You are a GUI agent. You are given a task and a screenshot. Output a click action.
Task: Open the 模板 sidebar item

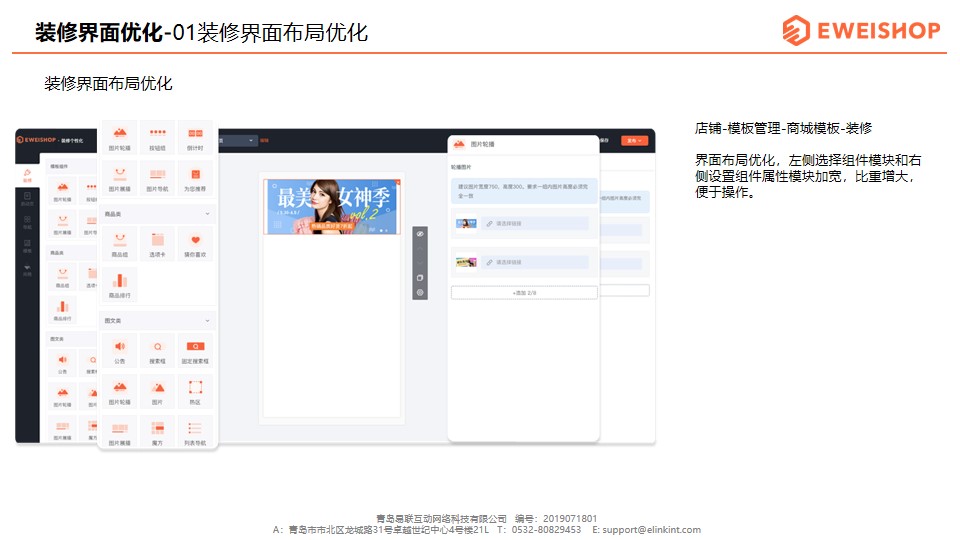point(28,246)
